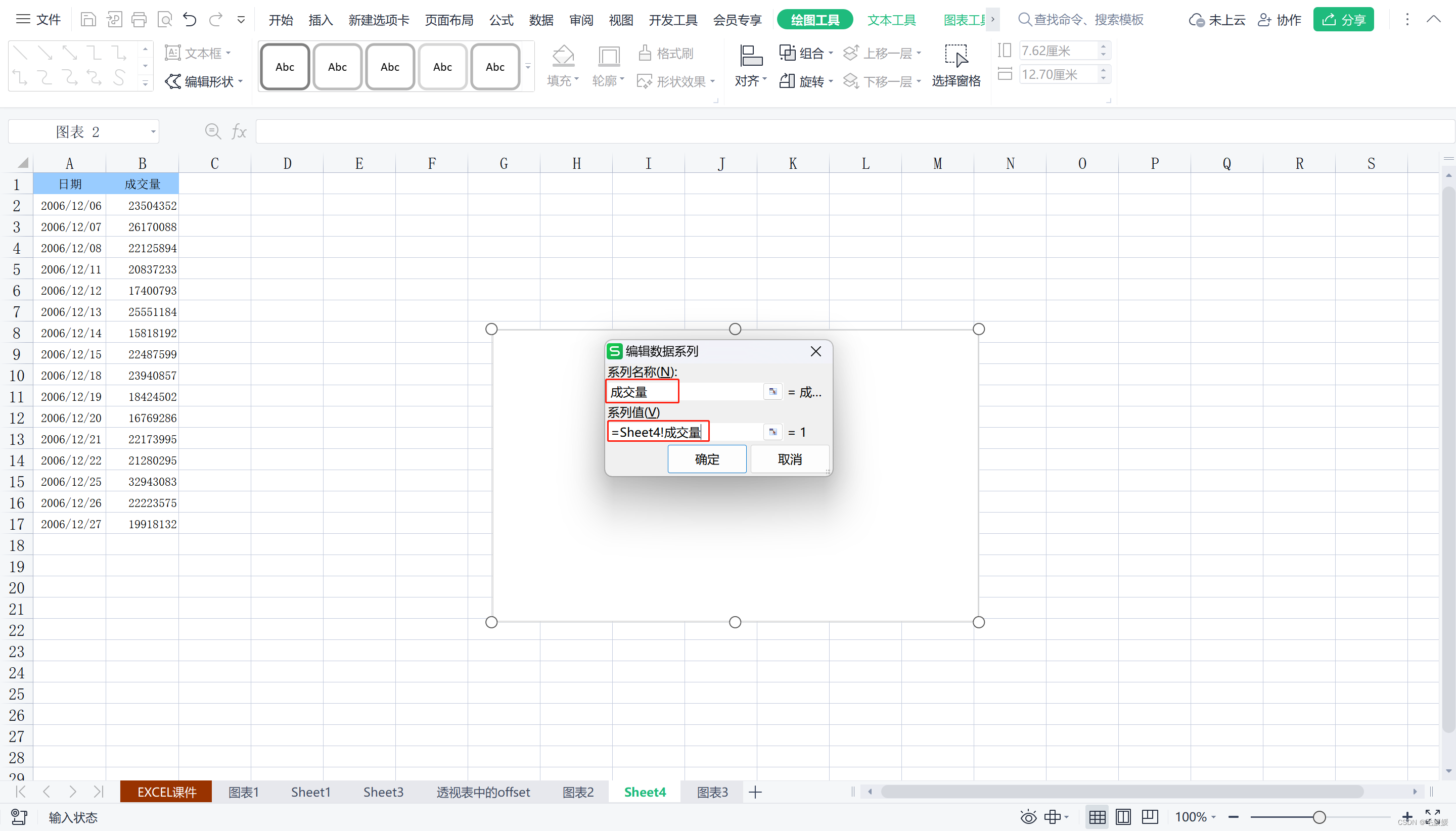Click the zoom icon beside fx

point(213,132)
